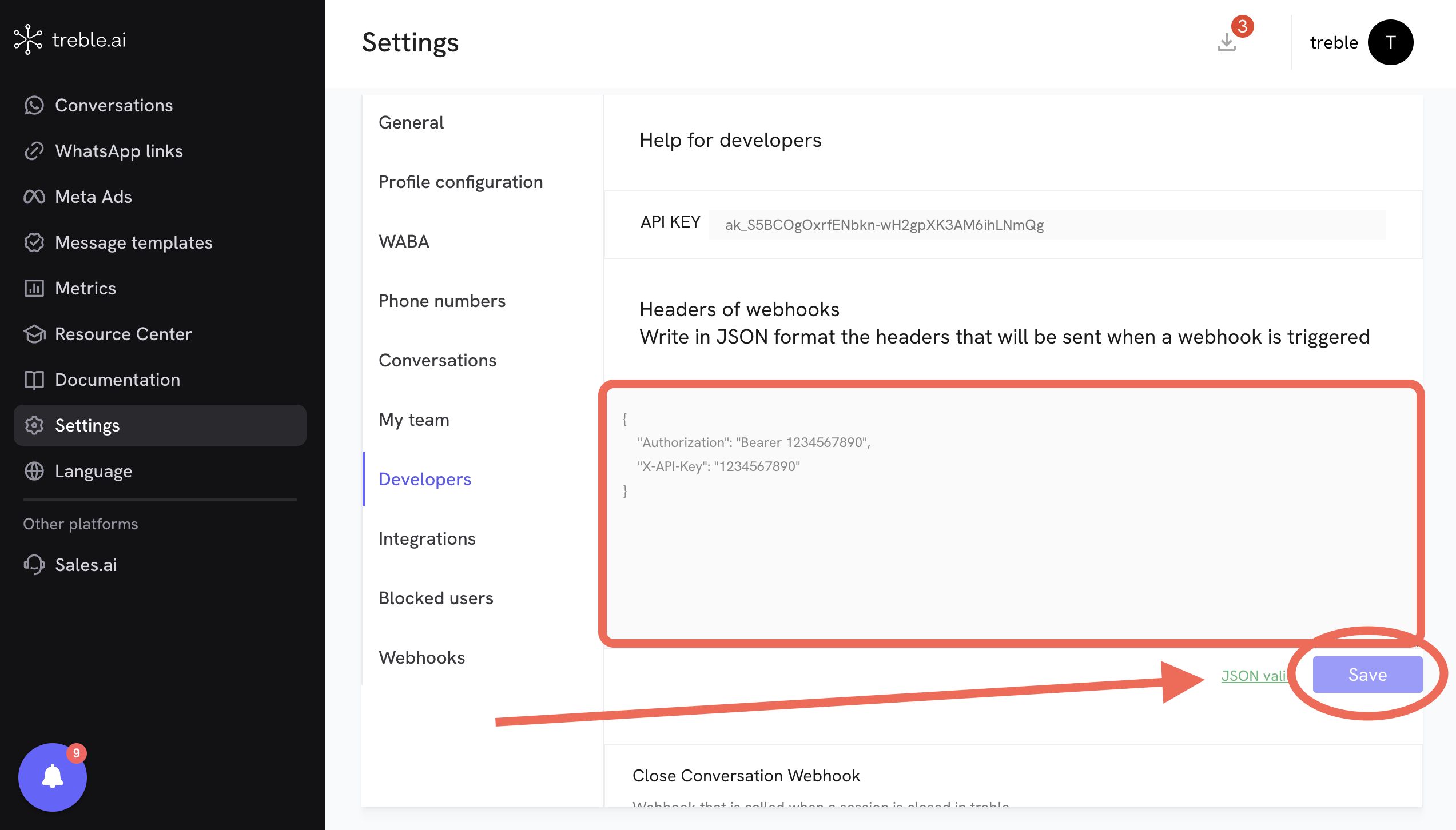Open Integrations settings tab

click(x=427, y=539)
